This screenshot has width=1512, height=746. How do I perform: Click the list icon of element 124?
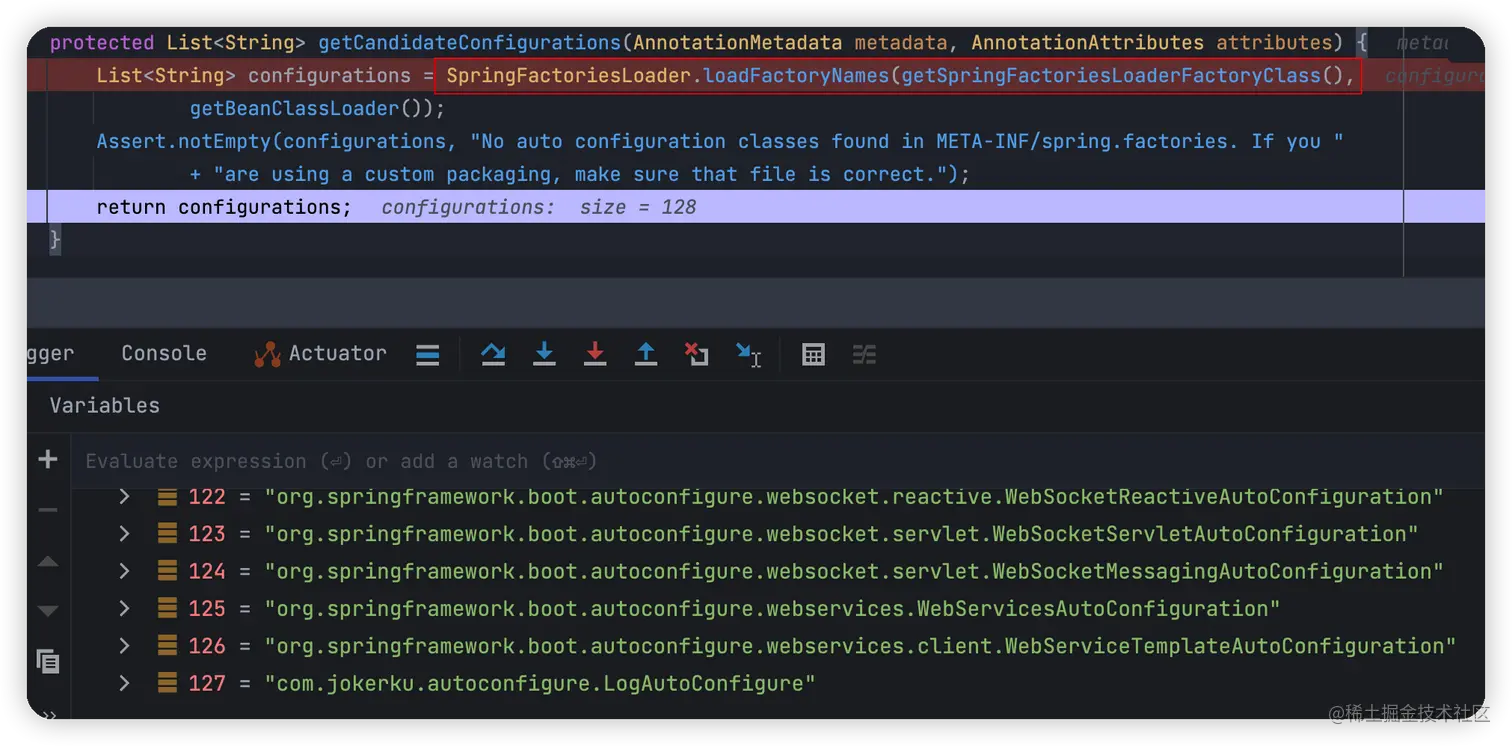[x=167, y=572]
